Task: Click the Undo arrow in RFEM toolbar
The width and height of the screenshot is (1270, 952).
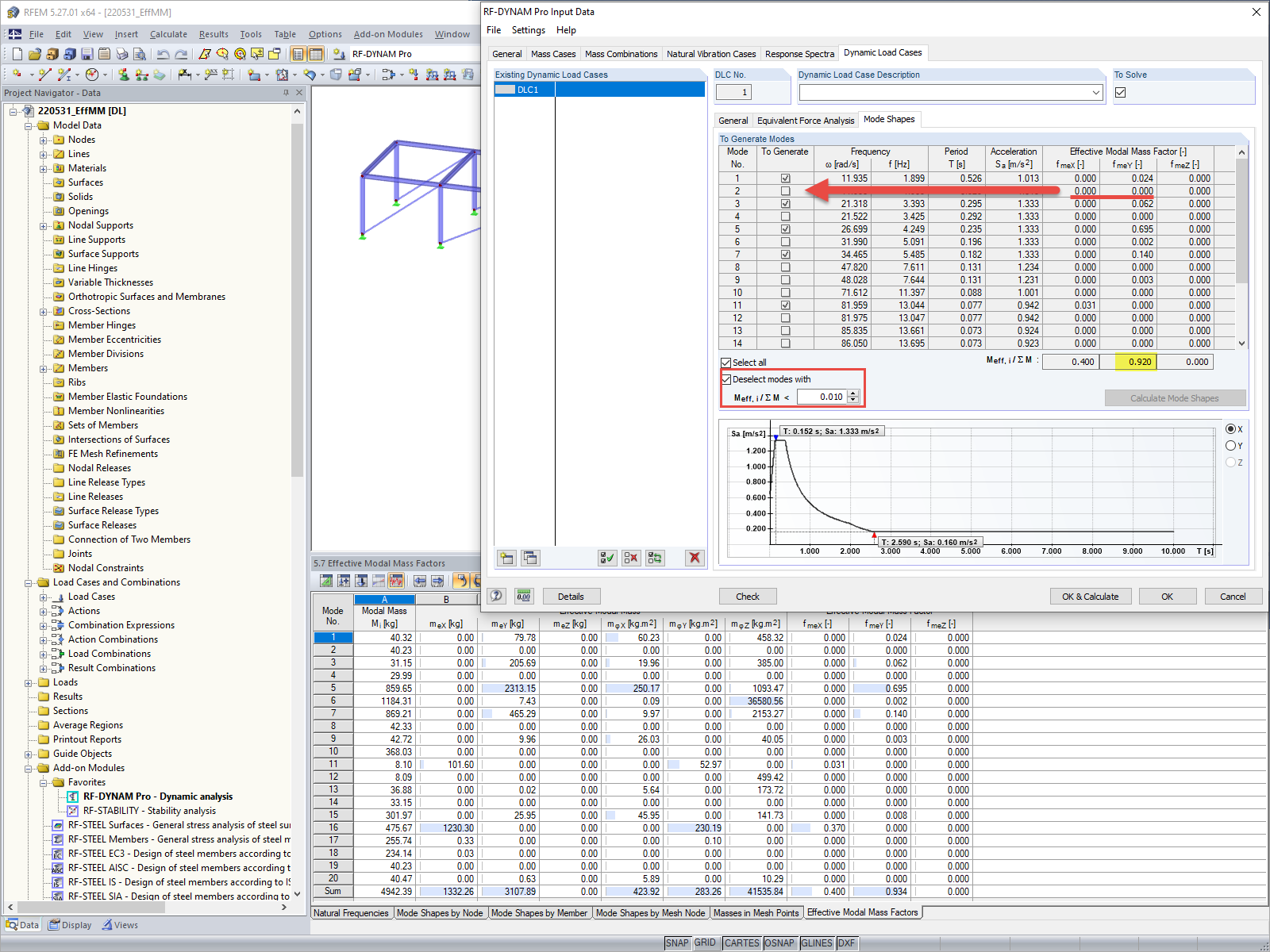Action: click(x=164, y=54)
